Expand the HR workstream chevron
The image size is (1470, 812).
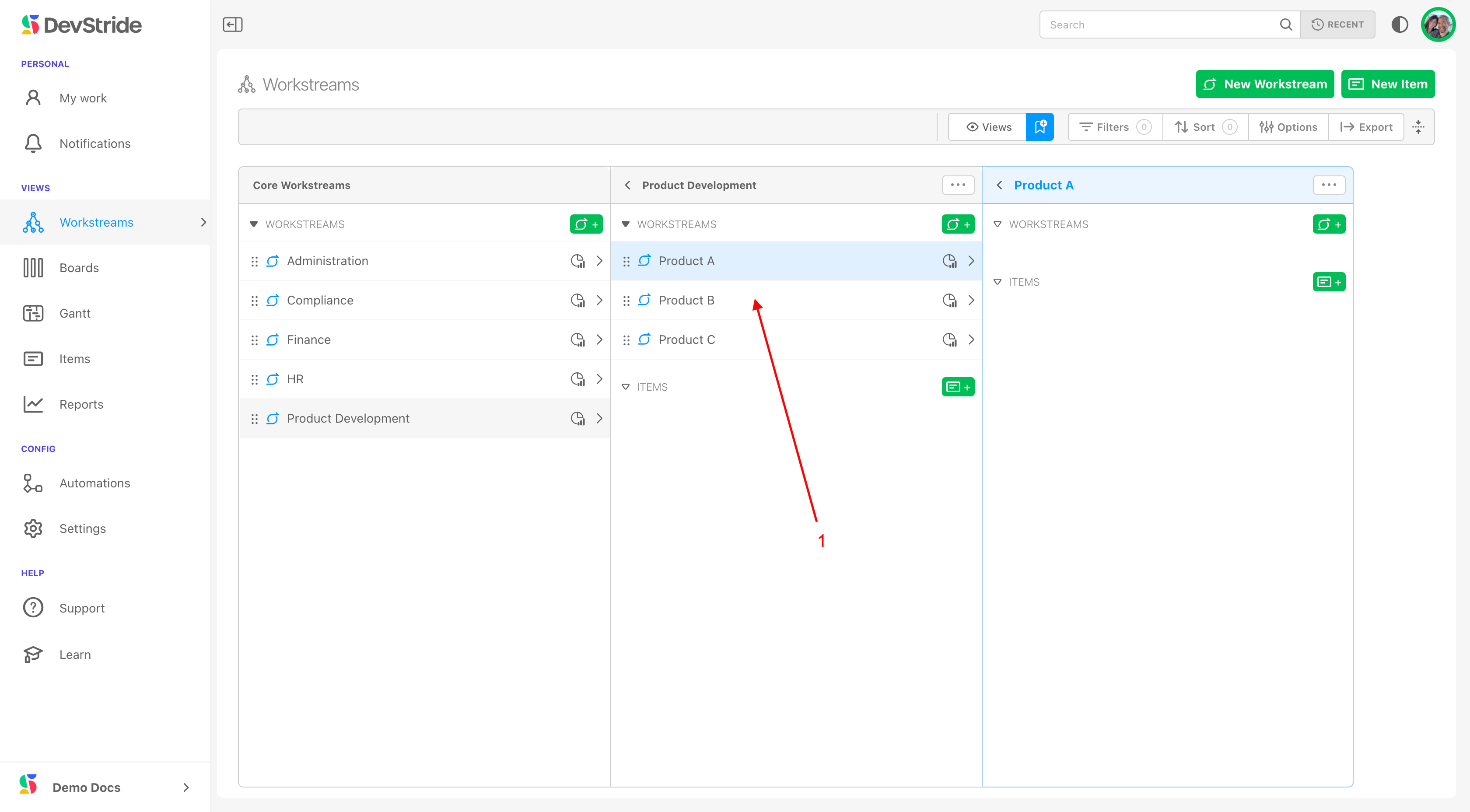tap(599, 379)
